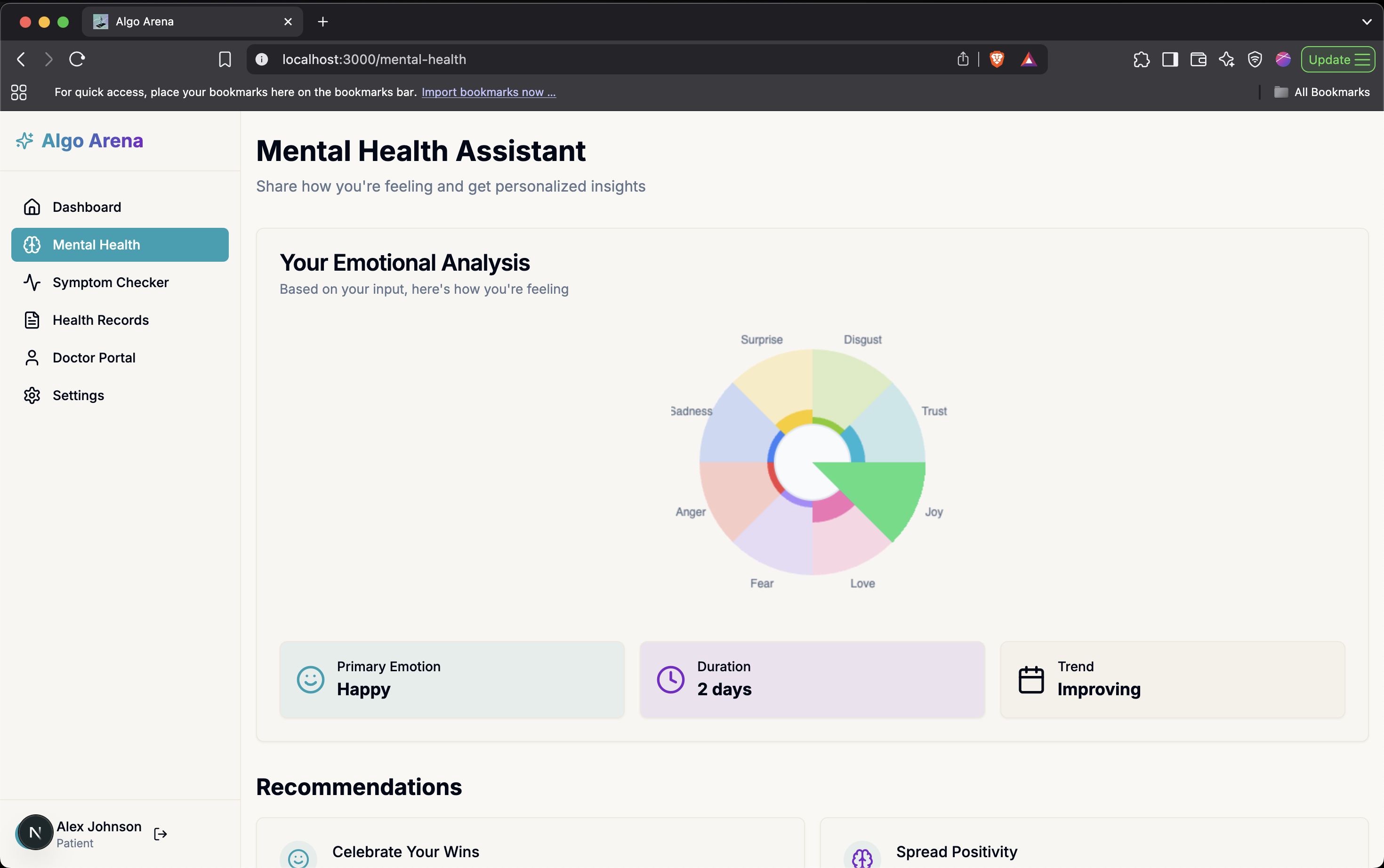Toggle the browser sidebar panel icon
The image size is (1384, 868).
pyautogui.click(x=1170, y=59)
